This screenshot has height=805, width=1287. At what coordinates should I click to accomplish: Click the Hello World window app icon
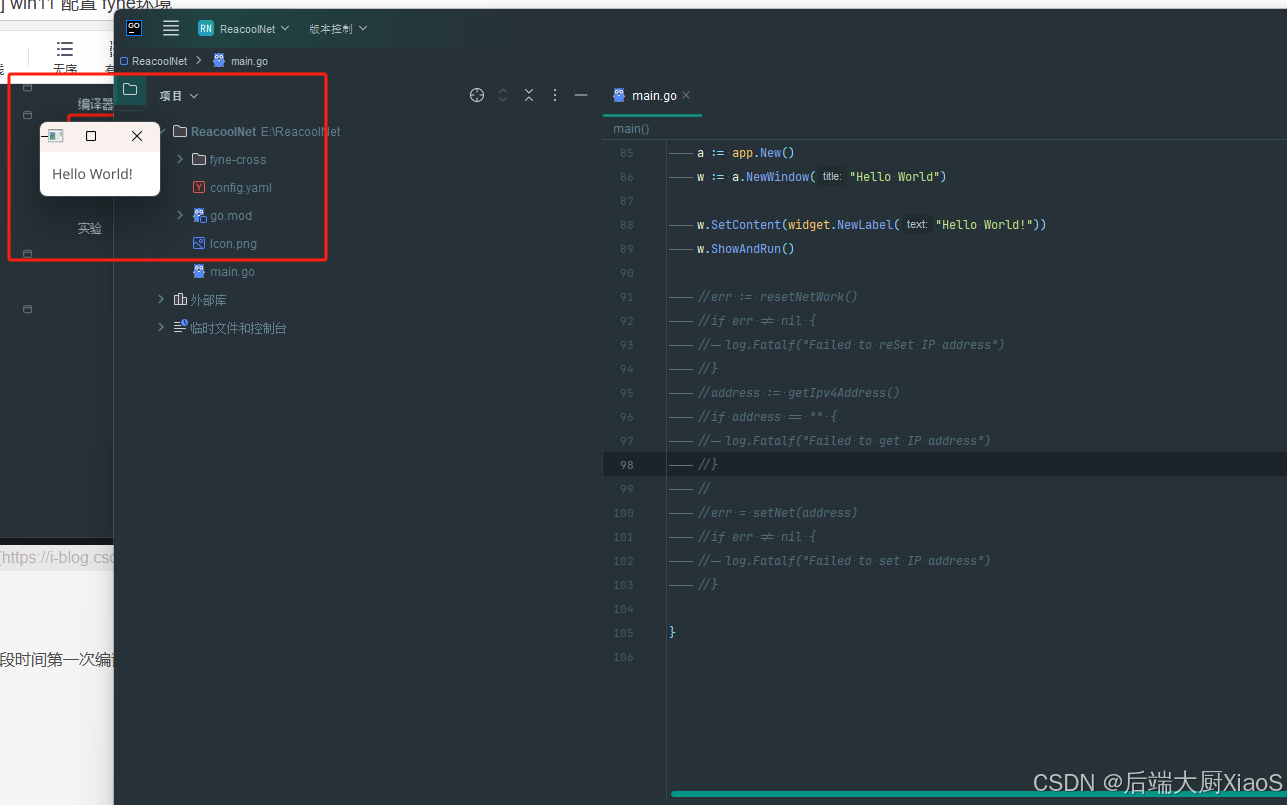(56, 136)
